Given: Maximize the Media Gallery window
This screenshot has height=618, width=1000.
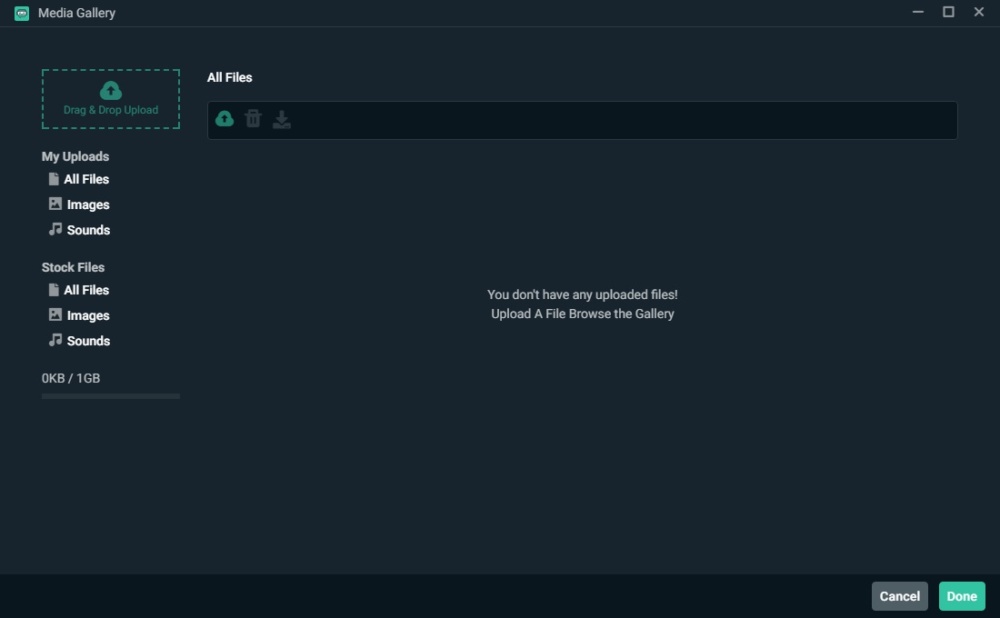Looking at the screenshot, I should [948, 12].
